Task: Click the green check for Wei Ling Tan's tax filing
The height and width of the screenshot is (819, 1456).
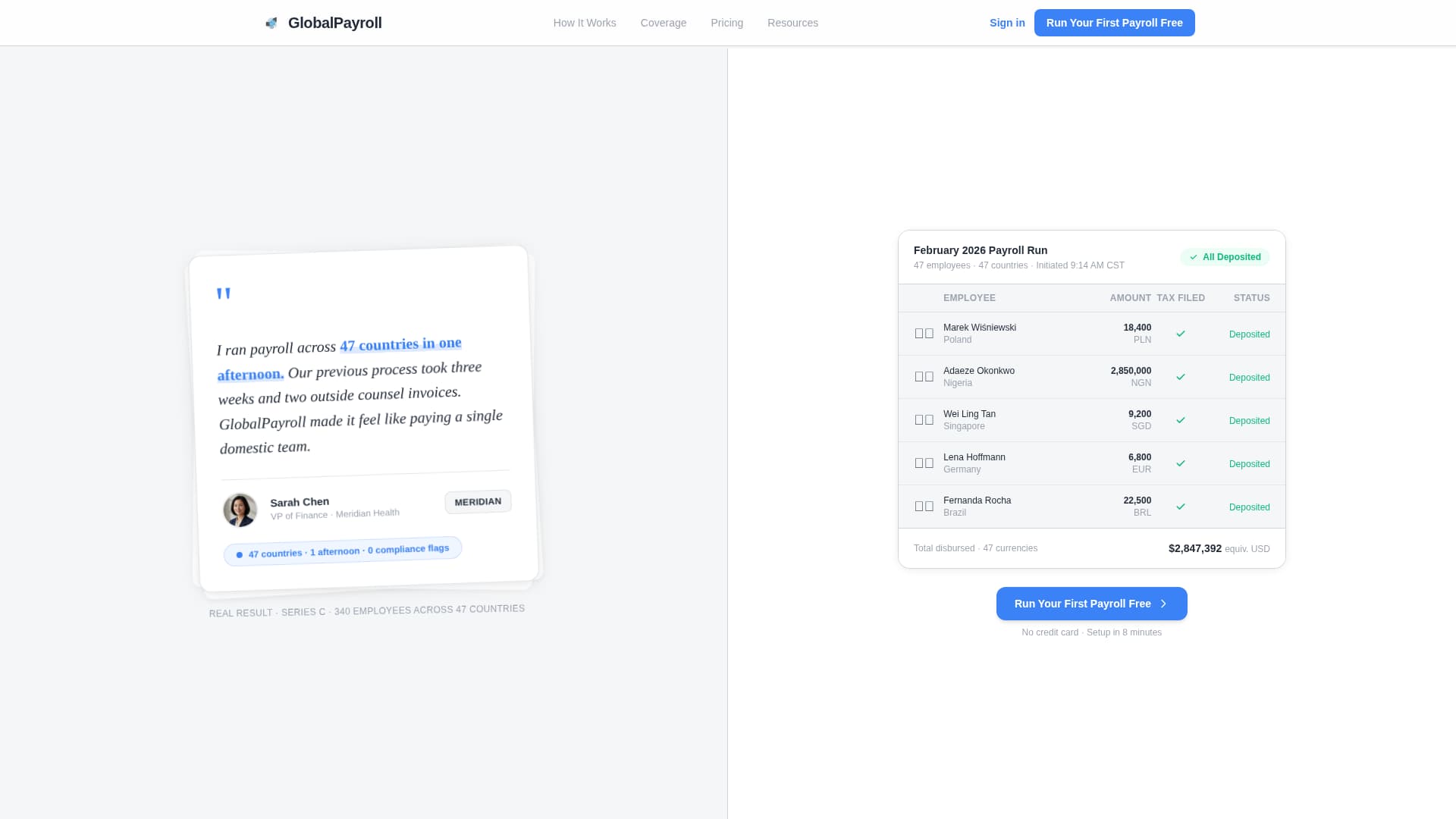Action: [x=1180, y=419]
